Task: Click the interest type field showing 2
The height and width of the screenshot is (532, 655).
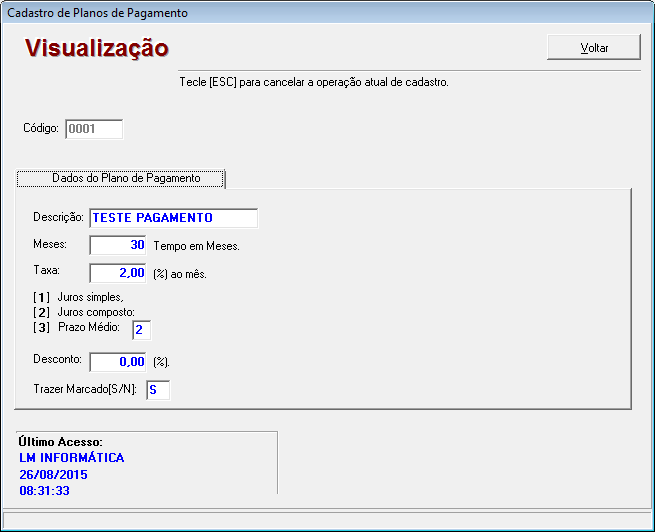Action: pos(140,330)
